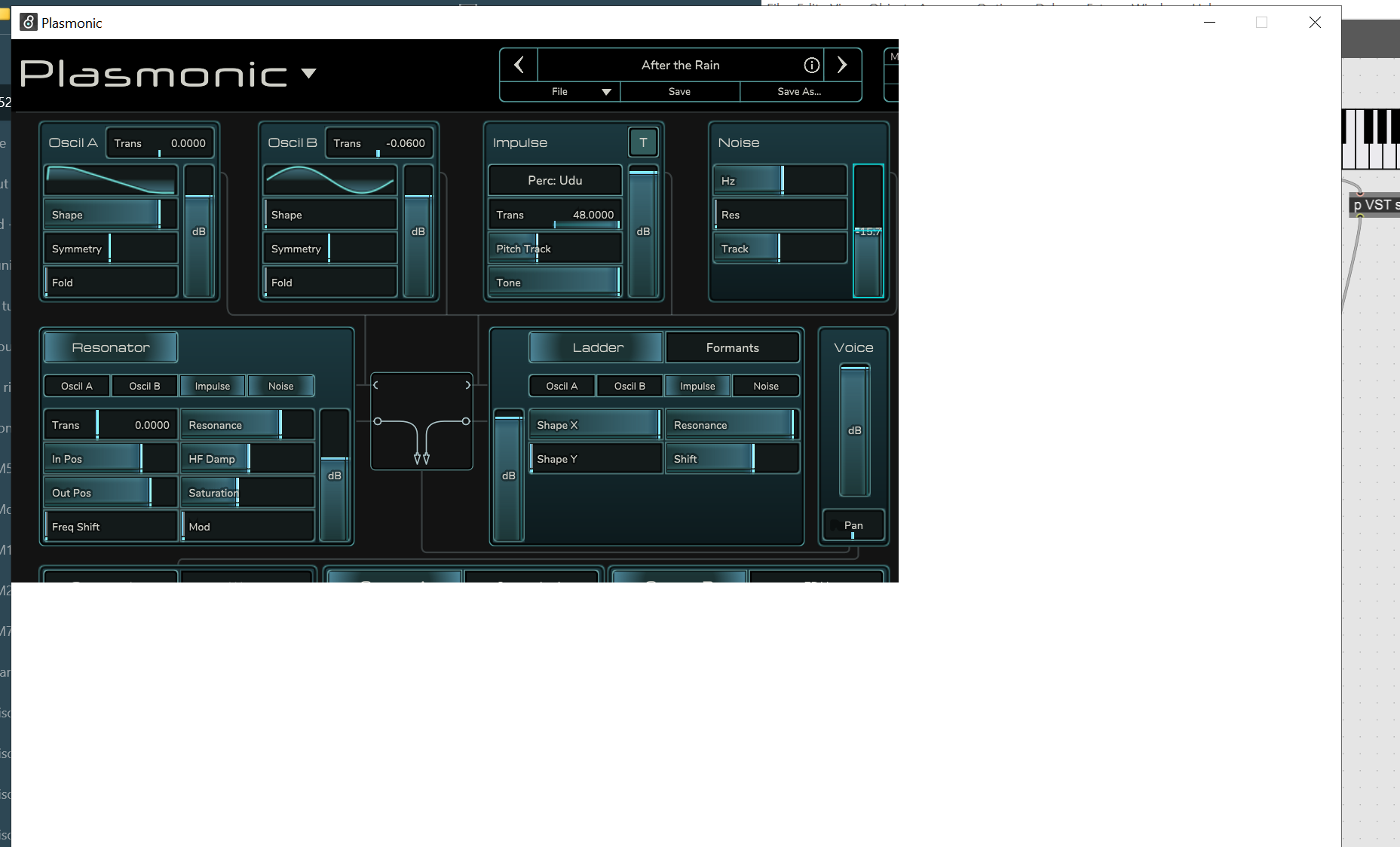Click the Noise level slider showing -15.7

868,231
